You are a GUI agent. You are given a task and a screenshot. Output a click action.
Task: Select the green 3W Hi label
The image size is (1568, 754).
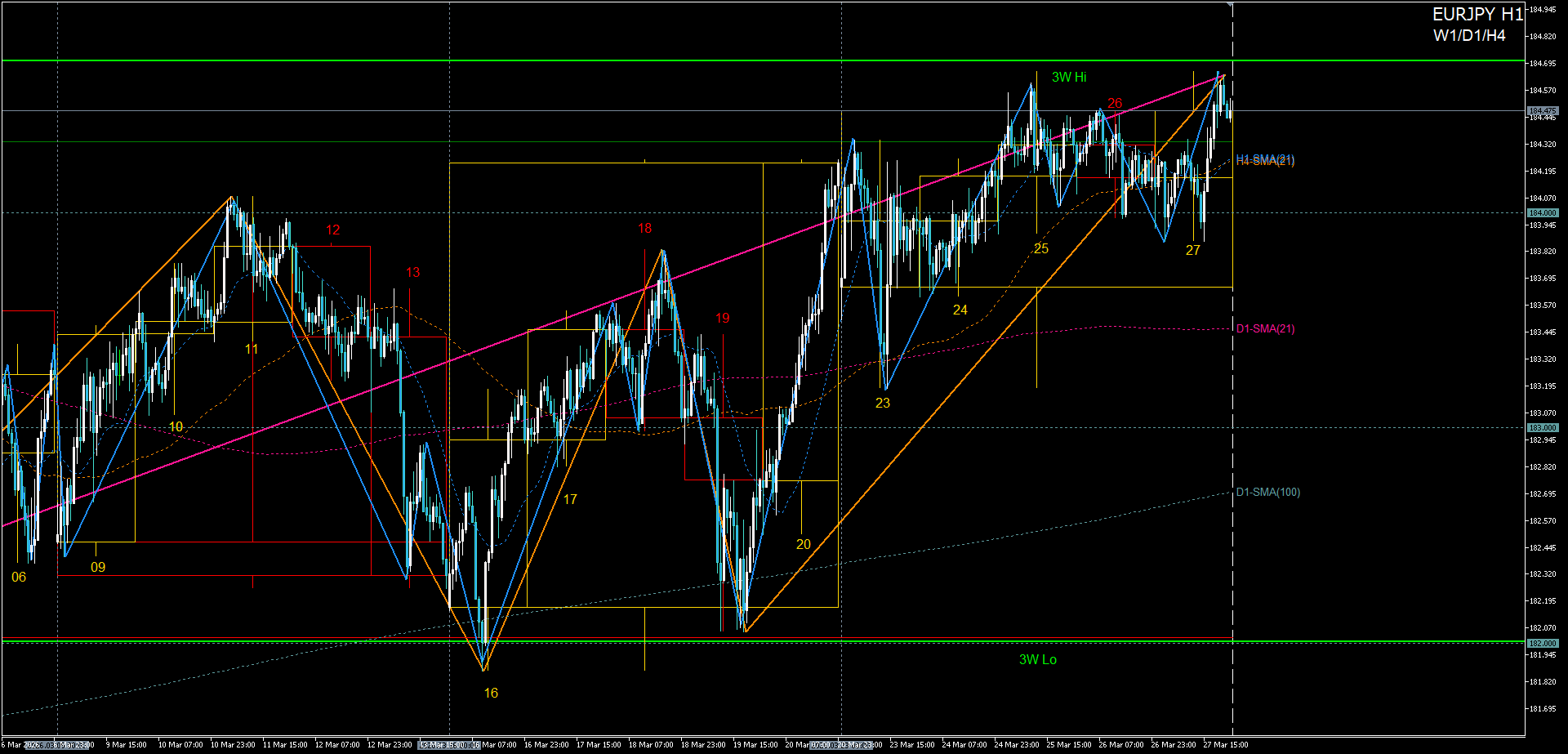click(x=1068, y=77)
